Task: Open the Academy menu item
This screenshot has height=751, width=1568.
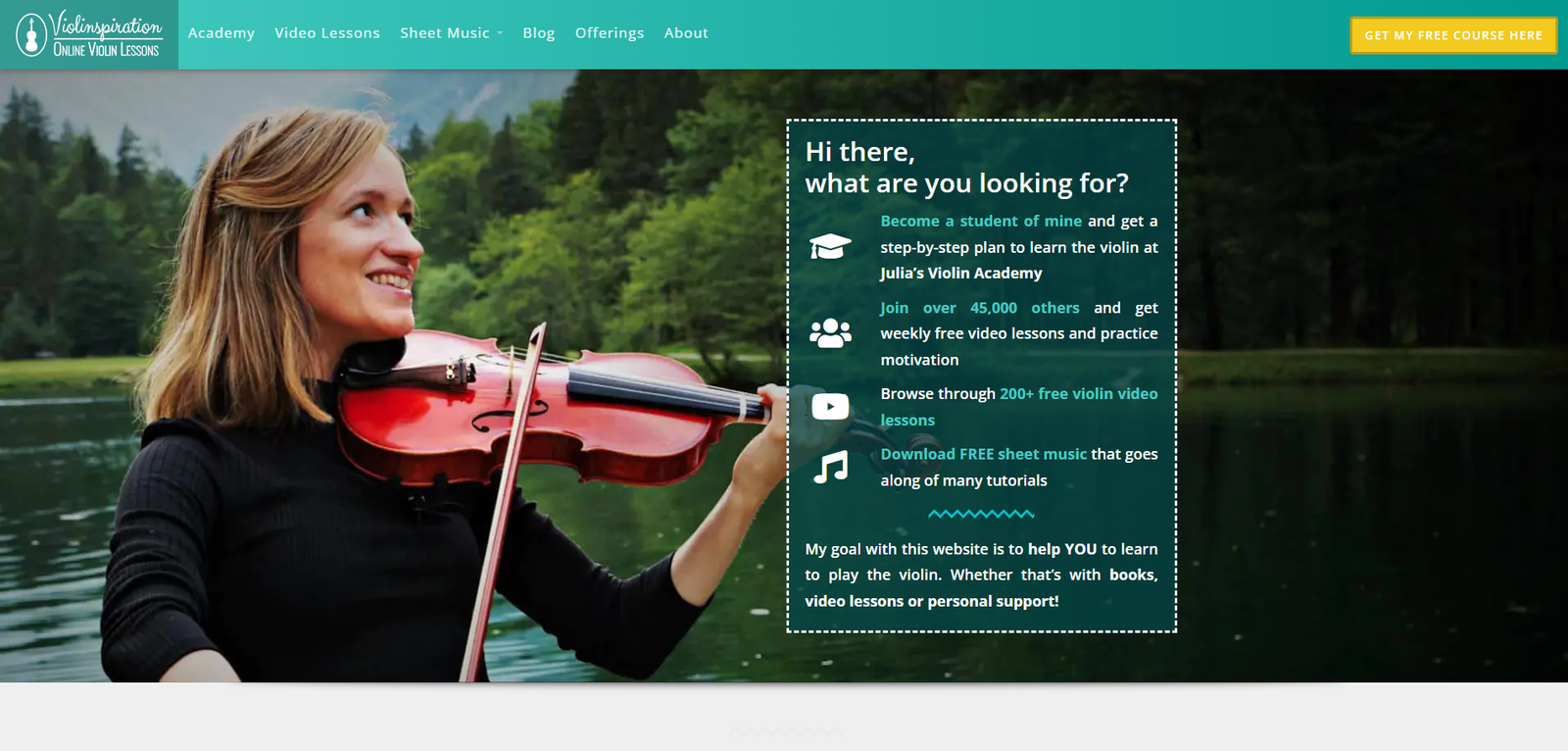Action: (x=221, y=33)
